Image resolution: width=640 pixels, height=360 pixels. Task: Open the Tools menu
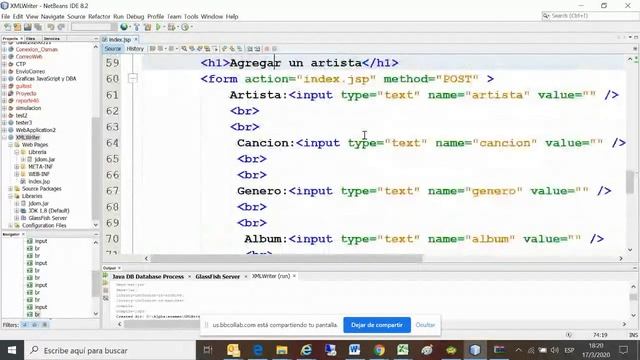(x=191, y=17)
